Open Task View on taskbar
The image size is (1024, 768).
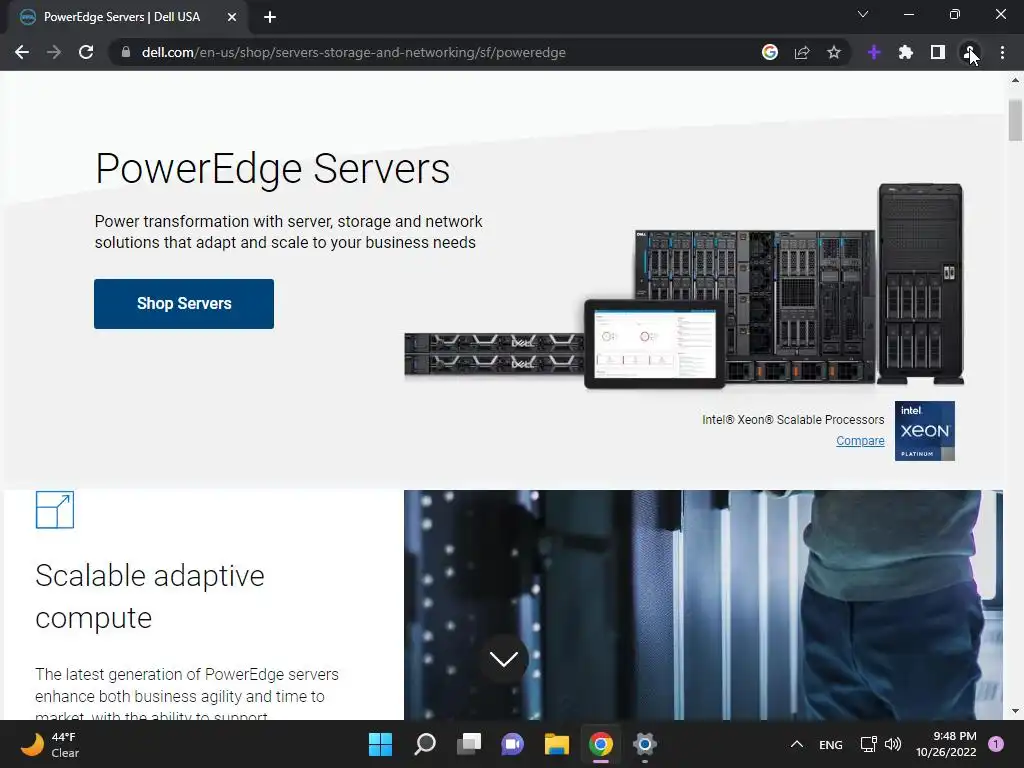point(468,744)
